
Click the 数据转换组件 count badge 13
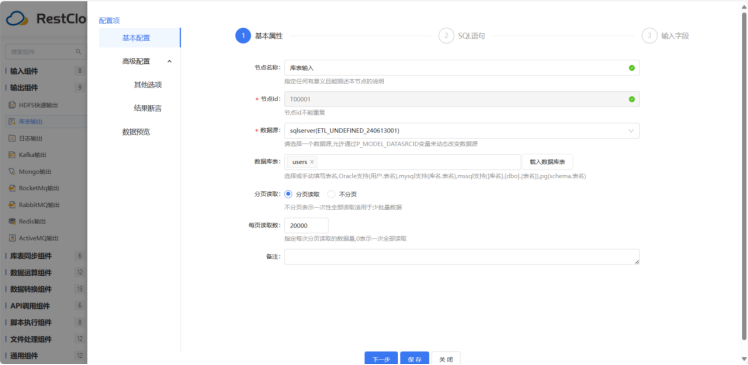(80, 289)
